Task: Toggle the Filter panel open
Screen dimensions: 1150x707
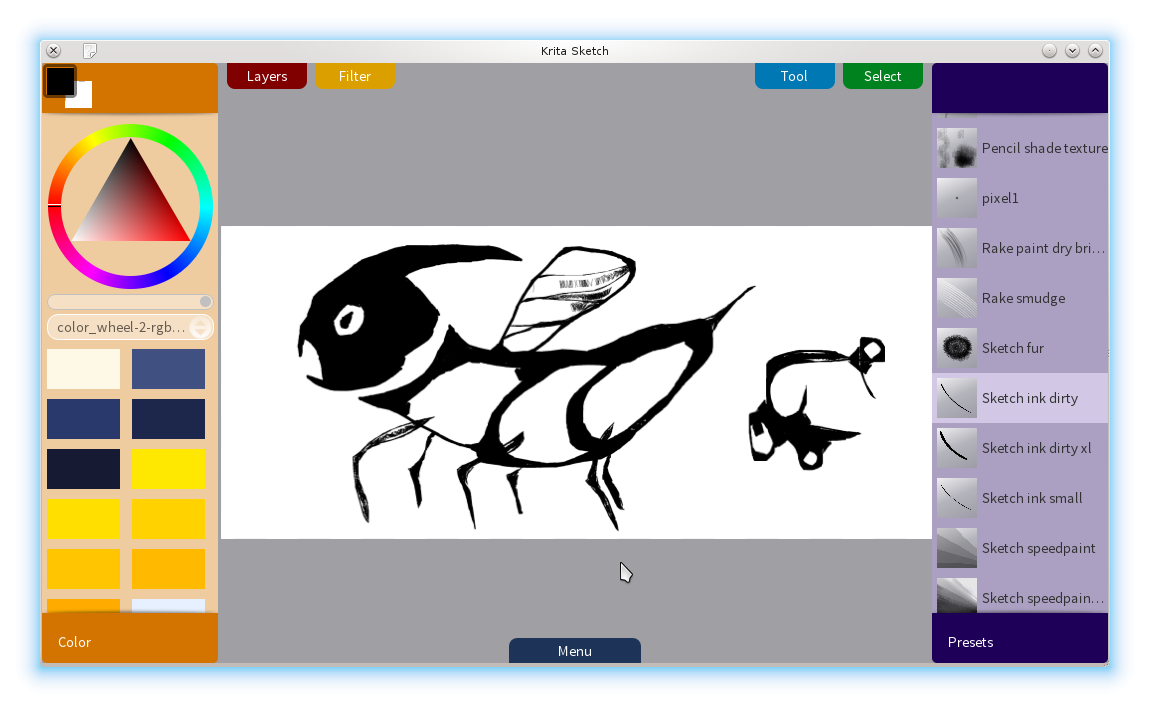Action: click(355, 75)
